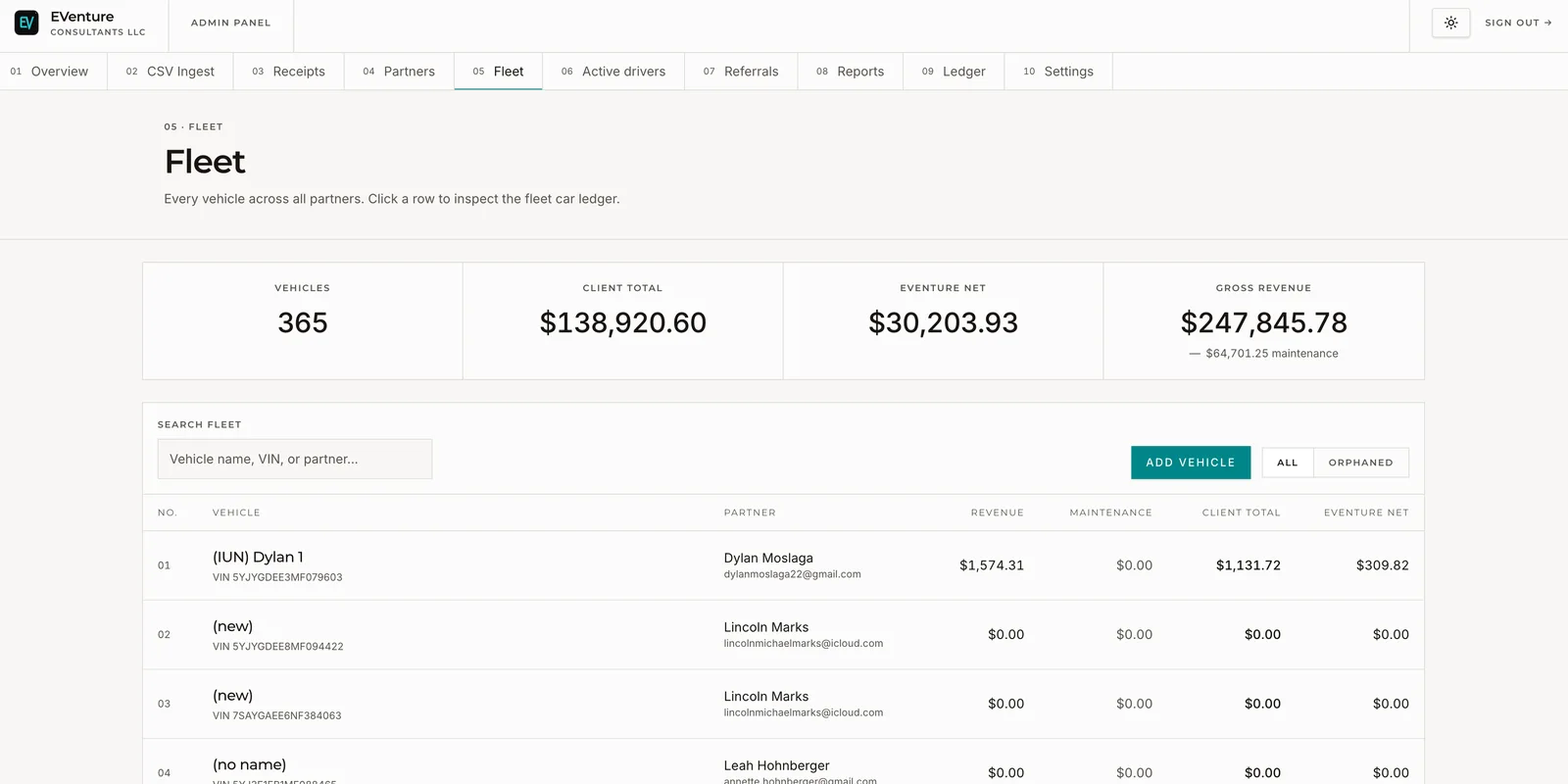Click client total $1,131.72

tap(1249, 565)
